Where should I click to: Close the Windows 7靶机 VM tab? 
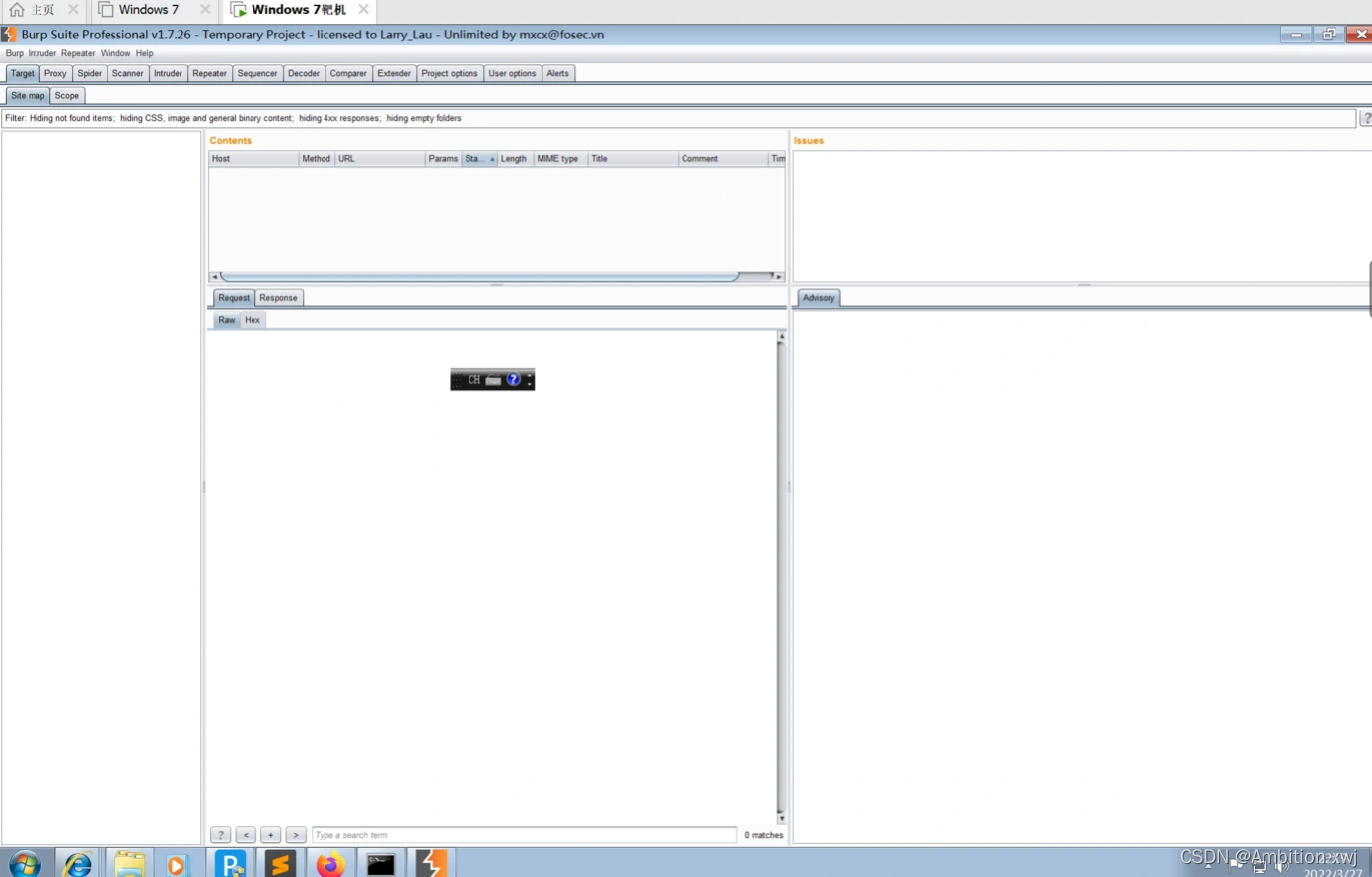[364, 9]
